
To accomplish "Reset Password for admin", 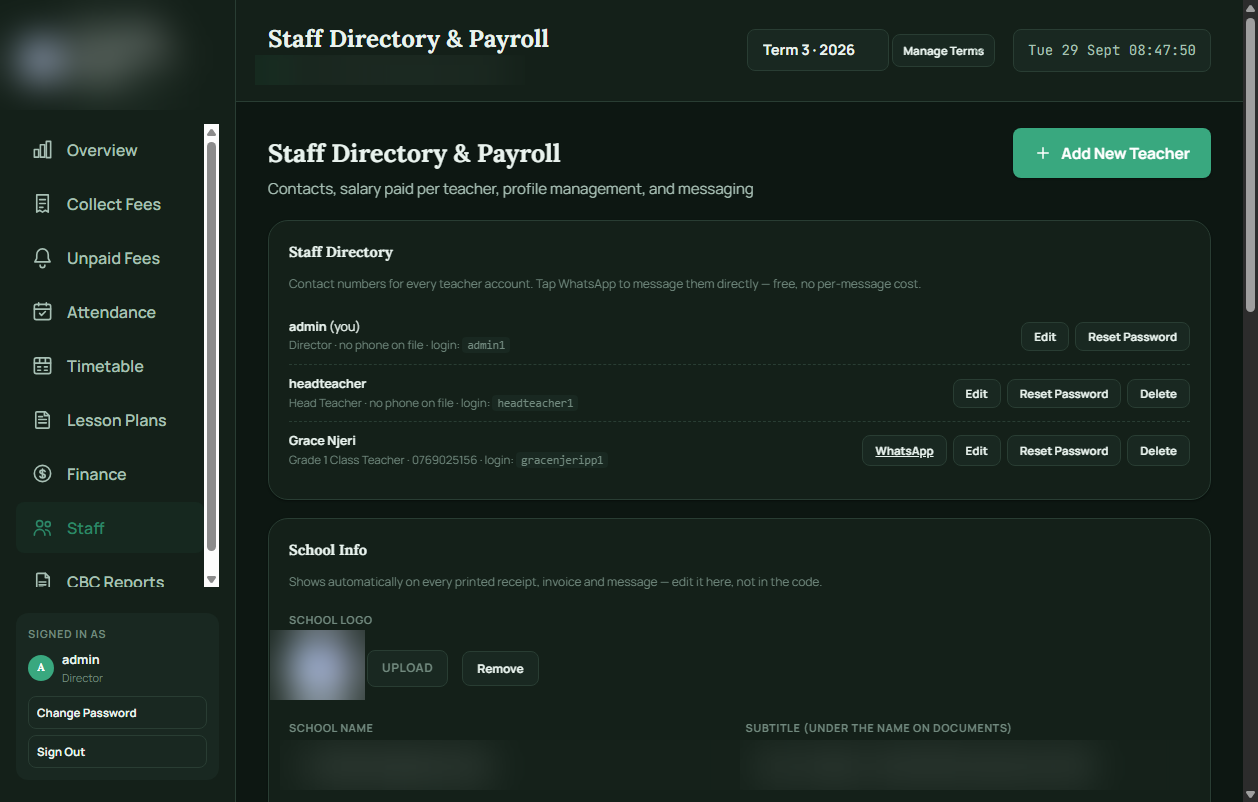I will (1132, 337).
